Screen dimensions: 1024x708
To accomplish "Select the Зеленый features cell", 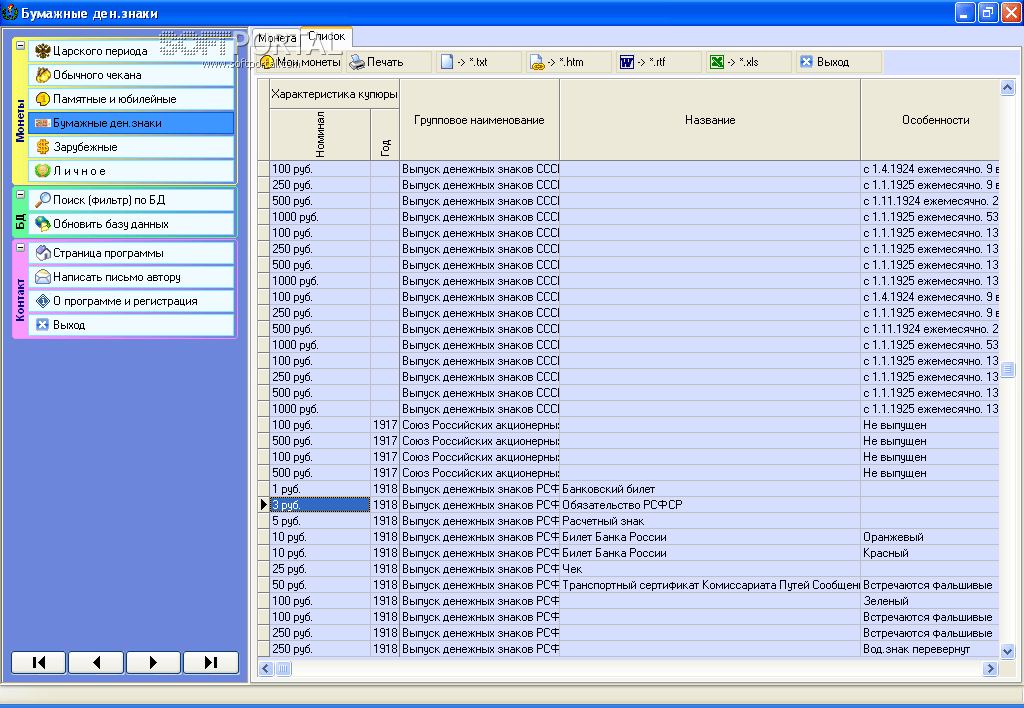I will tap(931, 601).
